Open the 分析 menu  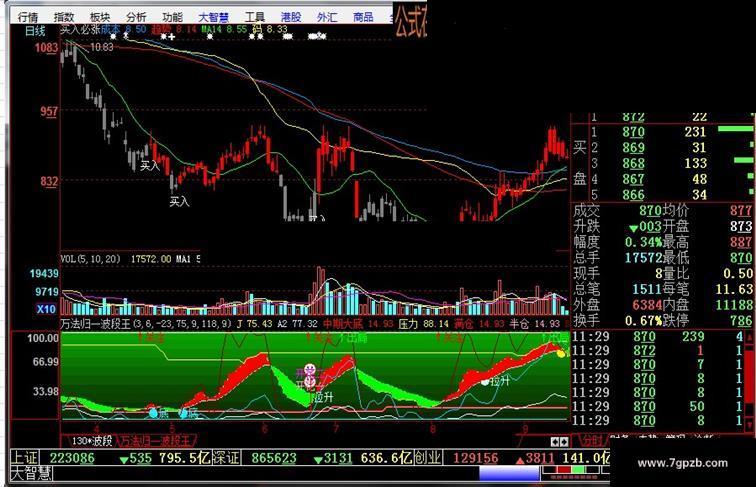(x=136, y=17)
